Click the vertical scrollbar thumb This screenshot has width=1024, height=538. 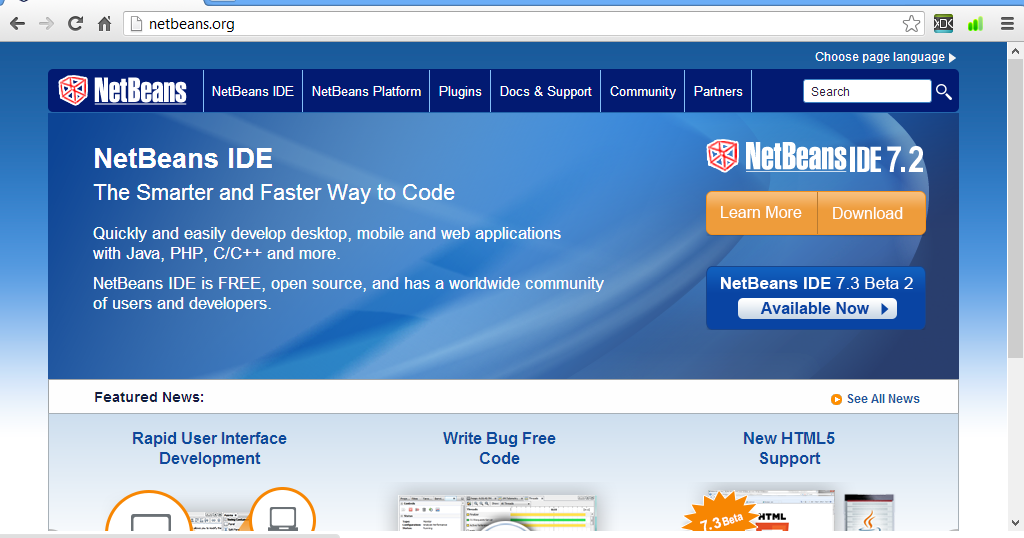(1016, 209)
